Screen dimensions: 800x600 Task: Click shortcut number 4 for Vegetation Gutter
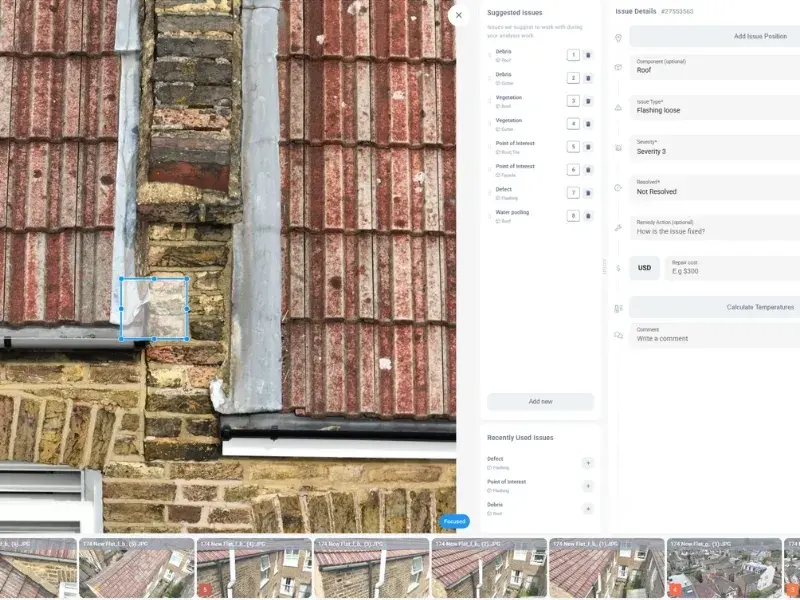[573, 124]
